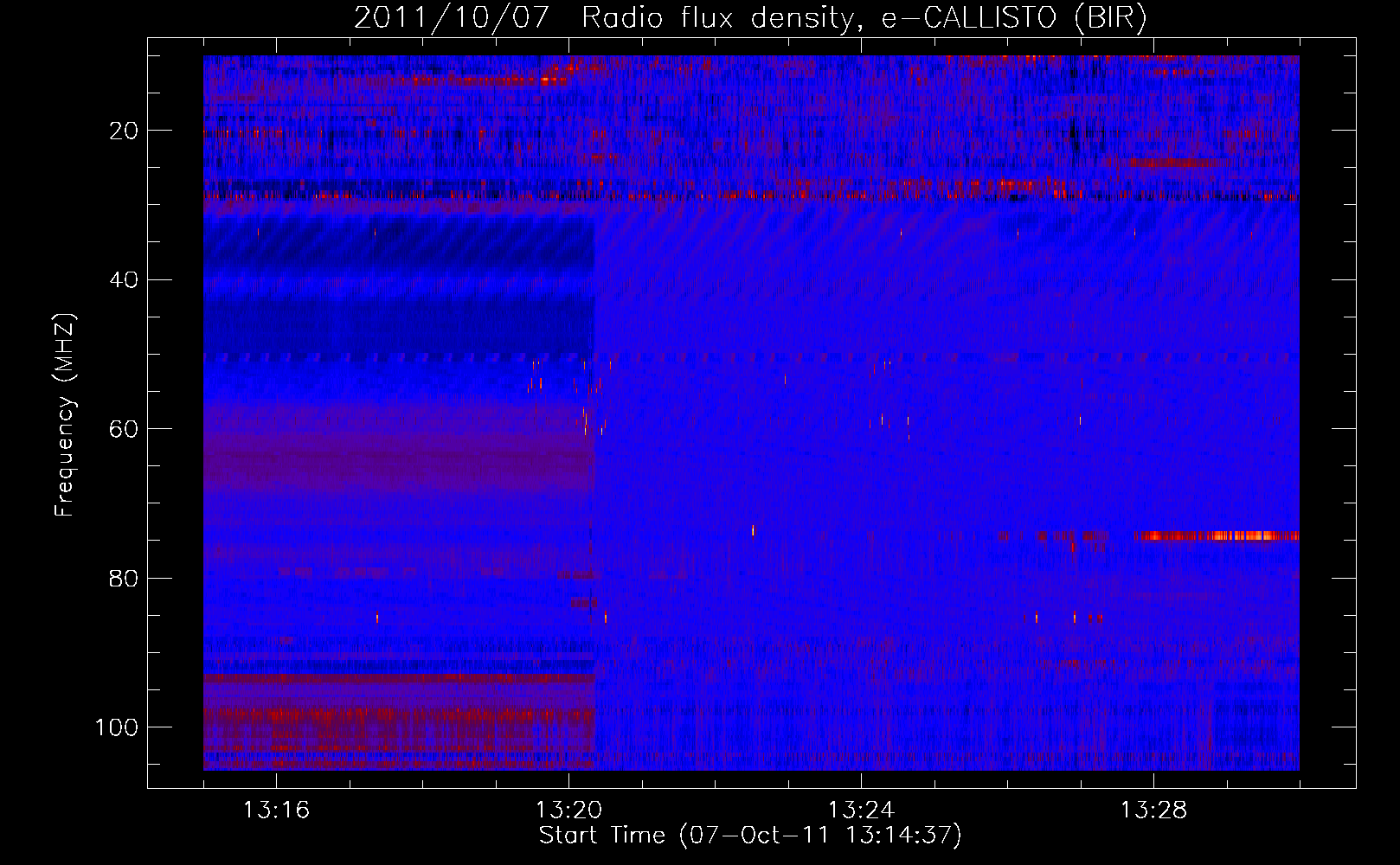This screenshot has width=1400, height=865.
Task: Click the 100 frequency tick label
Action: point(117,727)
